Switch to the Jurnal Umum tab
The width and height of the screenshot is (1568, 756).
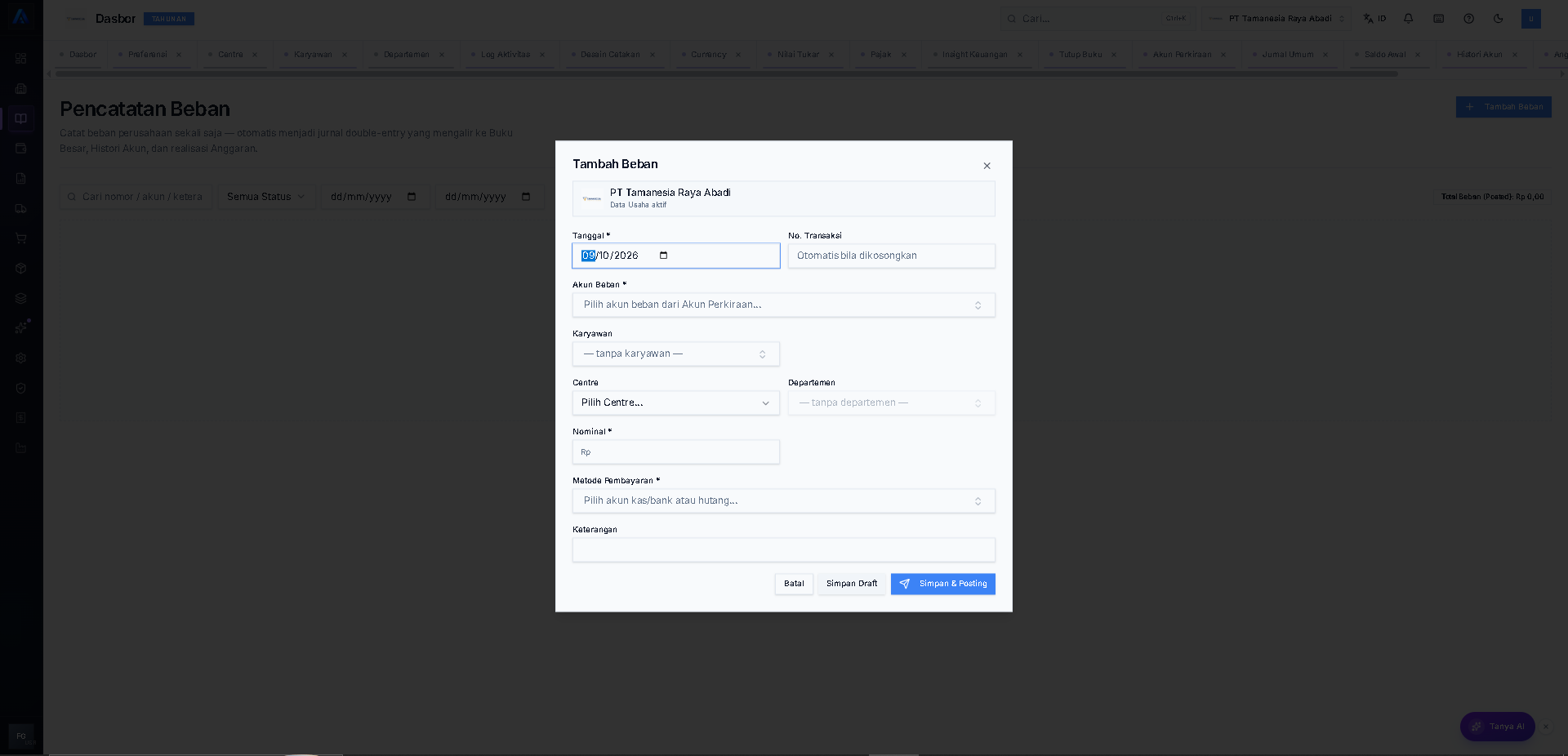tap(1288, 55)
